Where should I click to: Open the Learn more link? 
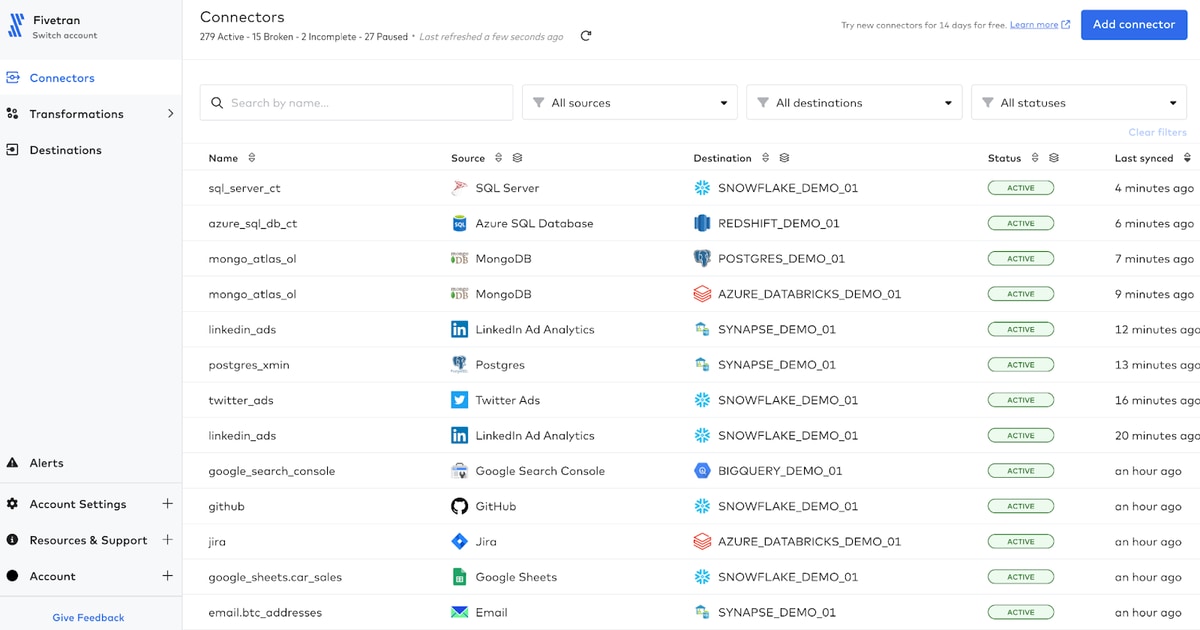(1034, 25)
